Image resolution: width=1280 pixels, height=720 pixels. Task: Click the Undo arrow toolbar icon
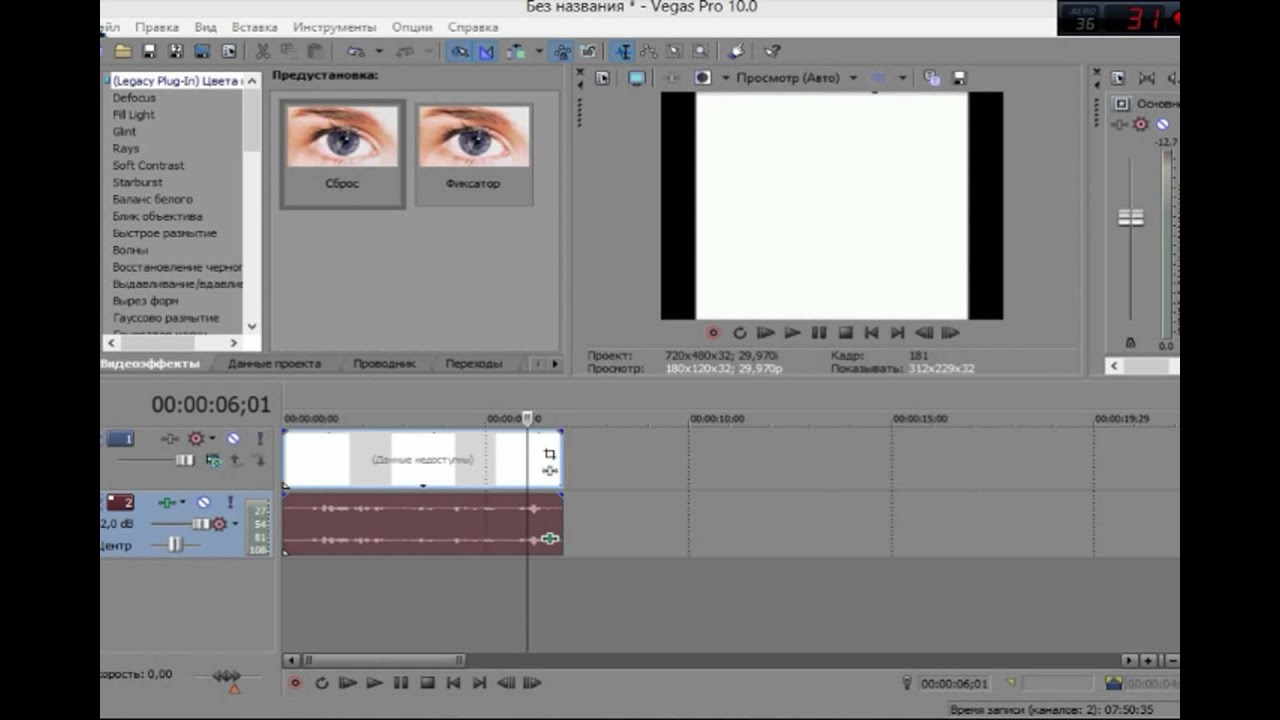(x=355, y=51)
